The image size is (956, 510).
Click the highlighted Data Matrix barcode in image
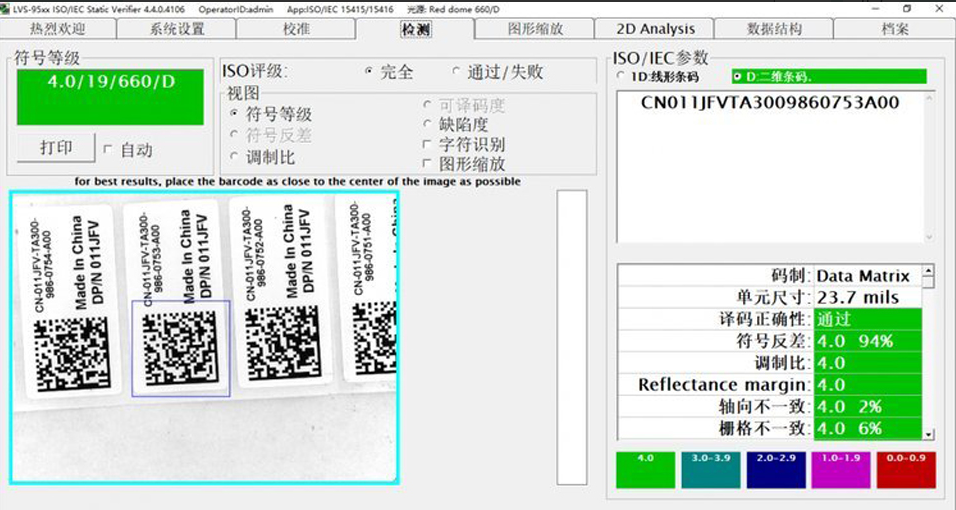(x=181, y=347)
